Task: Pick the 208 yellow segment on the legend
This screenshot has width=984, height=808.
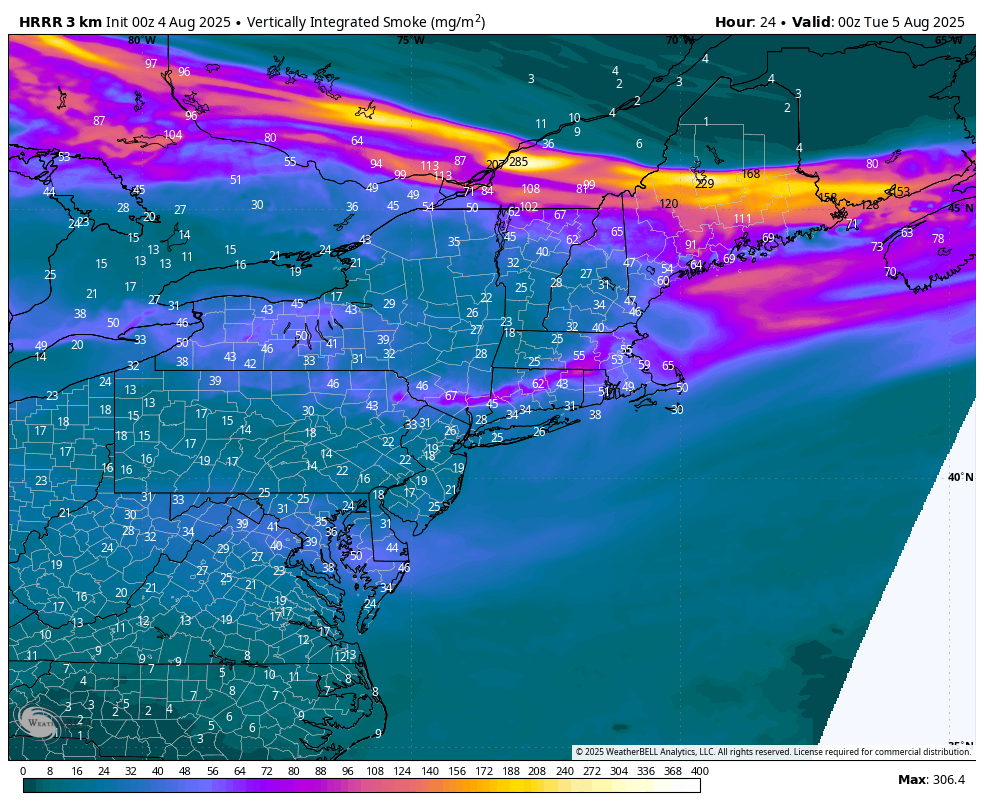Action: [x=537, y=785]
